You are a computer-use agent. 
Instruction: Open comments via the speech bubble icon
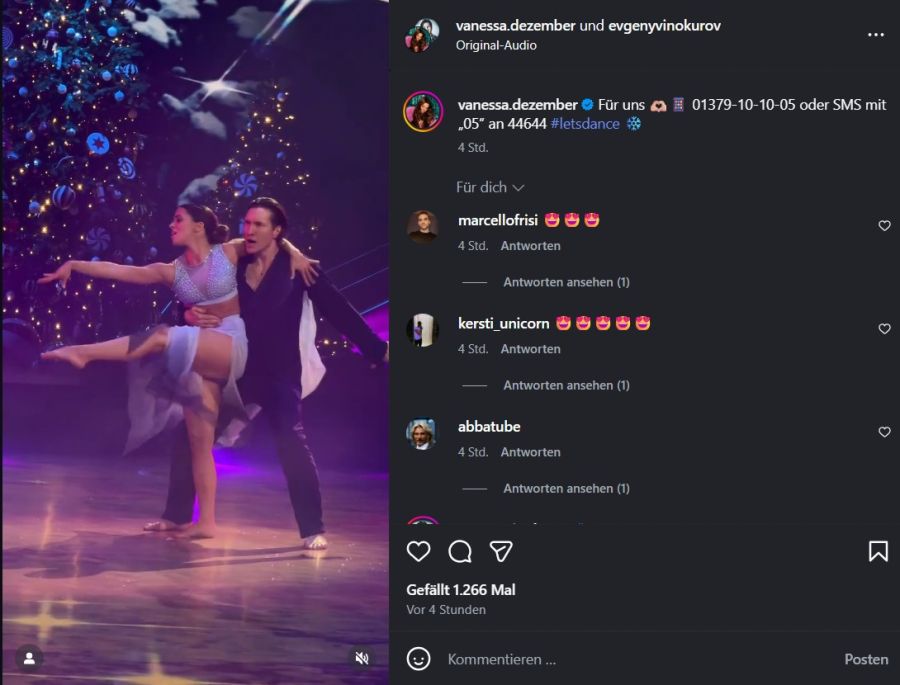[460, 551]
